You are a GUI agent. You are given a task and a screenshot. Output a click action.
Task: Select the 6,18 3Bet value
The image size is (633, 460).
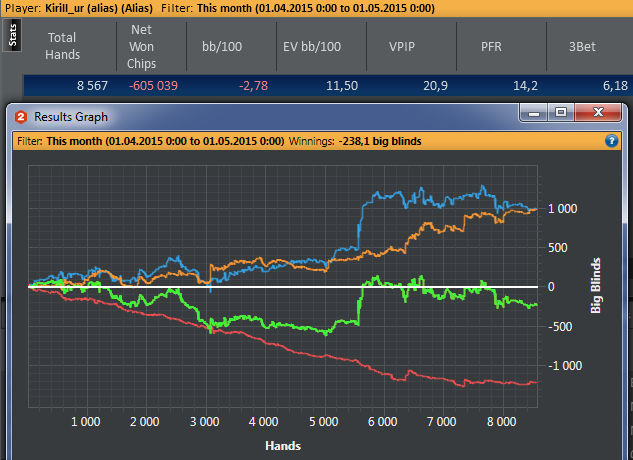click(x=615, y=86)
